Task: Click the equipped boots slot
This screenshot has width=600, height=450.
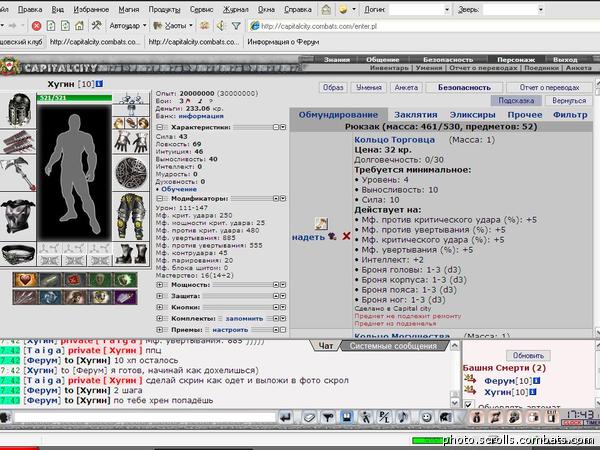Action: click(131, 254)
